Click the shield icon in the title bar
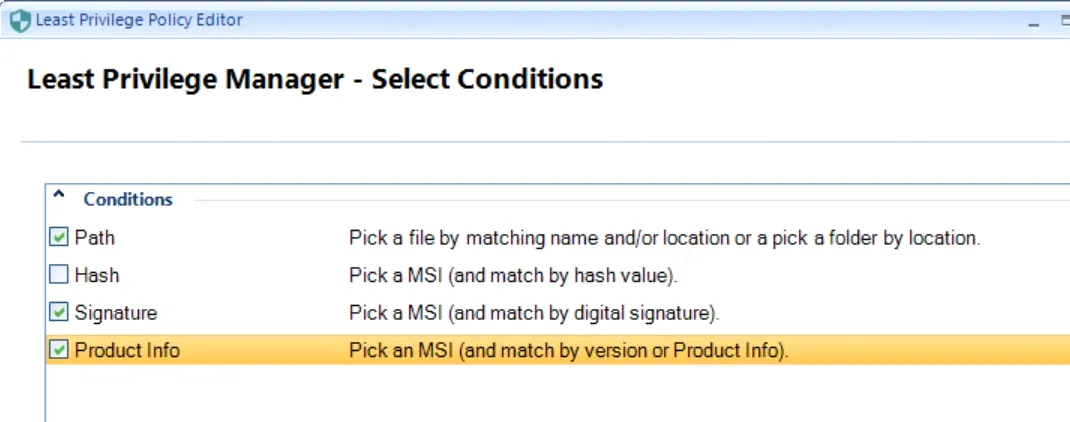This screenshot has height=422, width=1070. (19, 20)
